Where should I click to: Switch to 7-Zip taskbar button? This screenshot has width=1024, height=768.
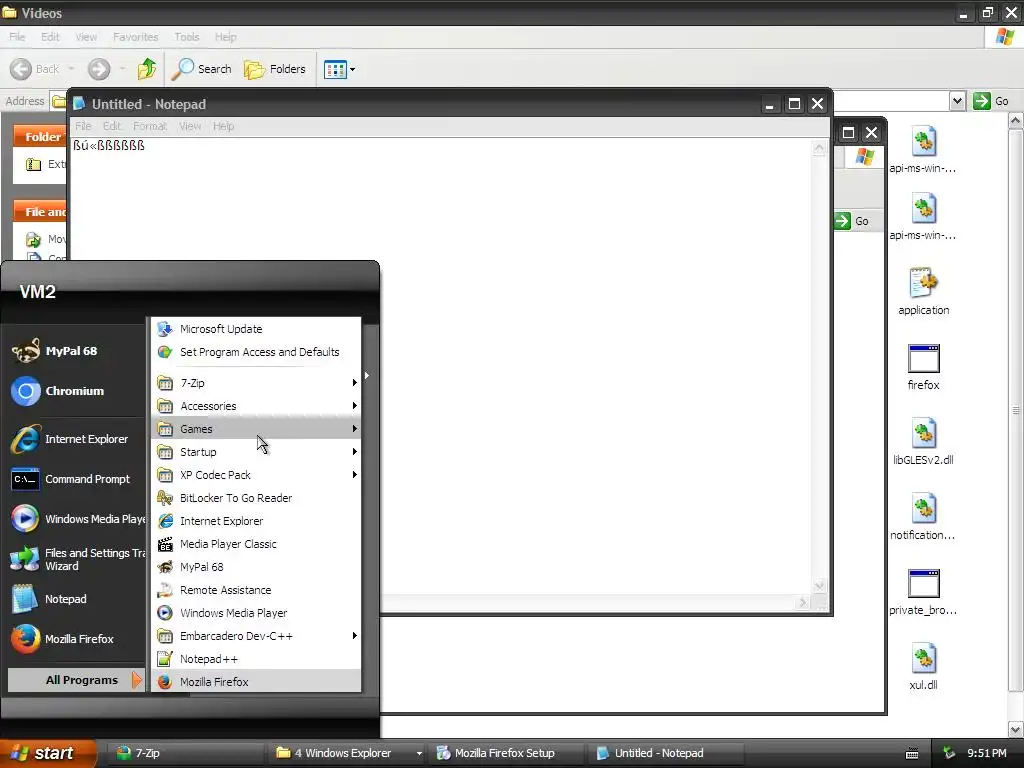(185, 753)
